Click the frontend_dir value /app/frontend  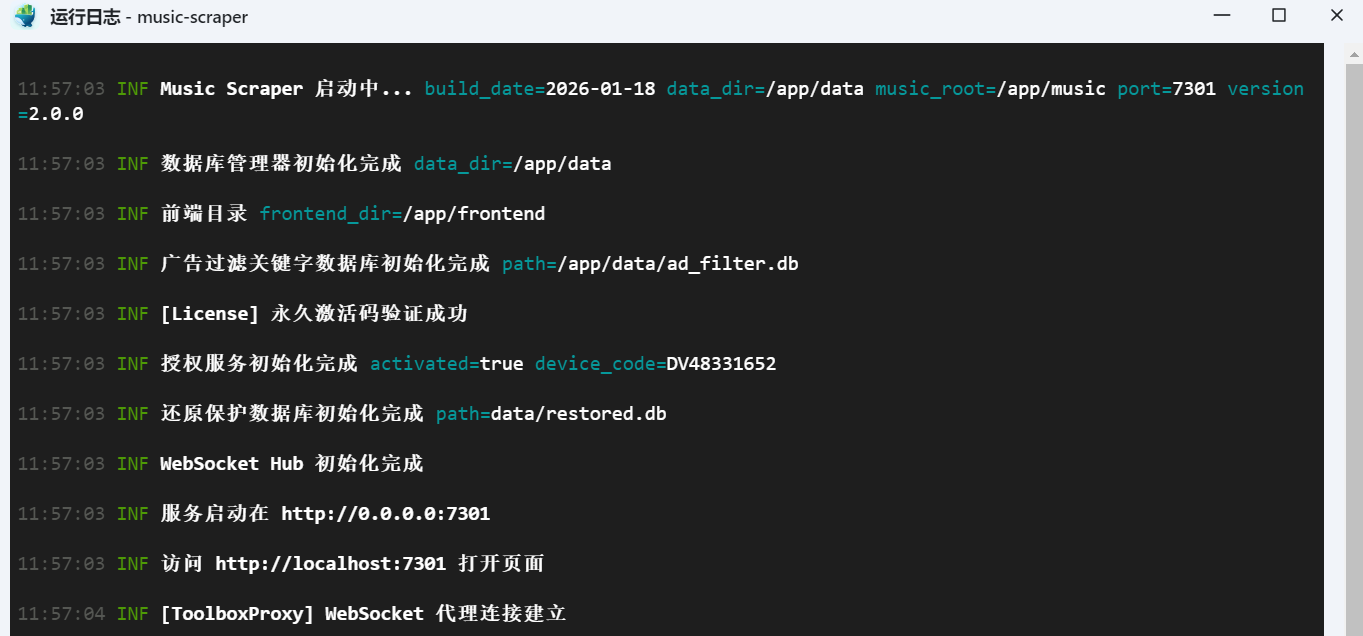click(474, 214)
